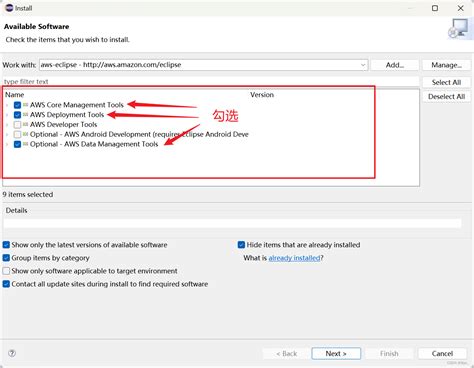Click the Manage... button
Image resolution: width=474 pixels, height=368 pixels.
tap(446, 65)
